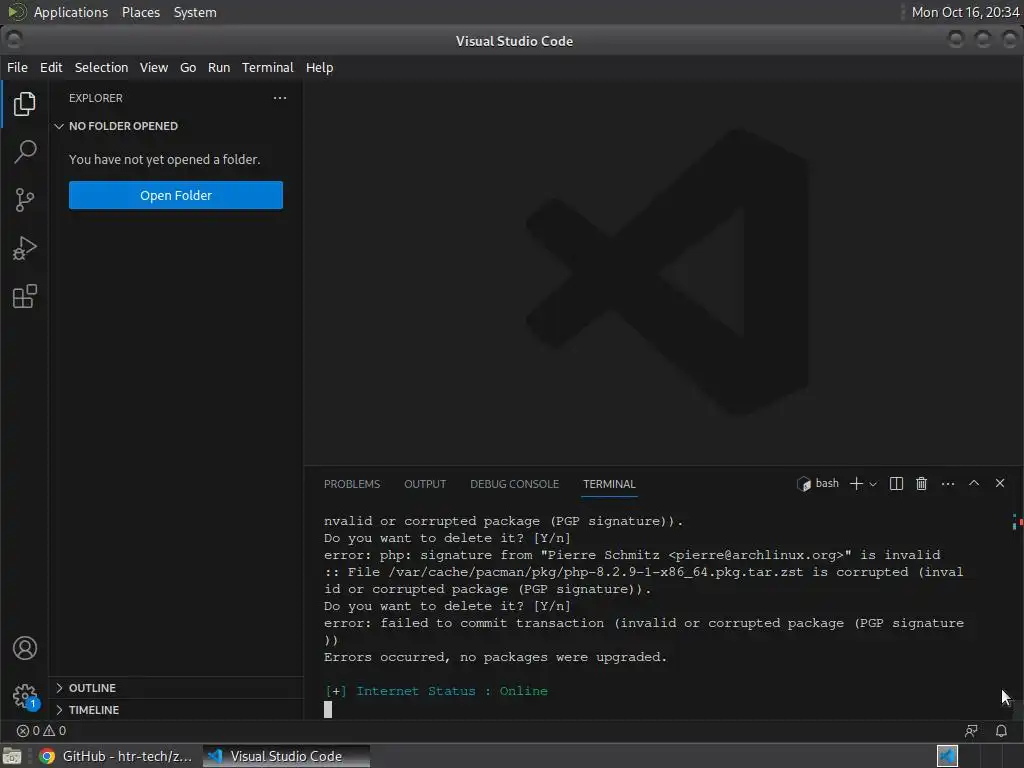Screen dimensions: 1024x768
Task: Select Visual Studio Code taskbar button
Action: [x=286, y=756]
